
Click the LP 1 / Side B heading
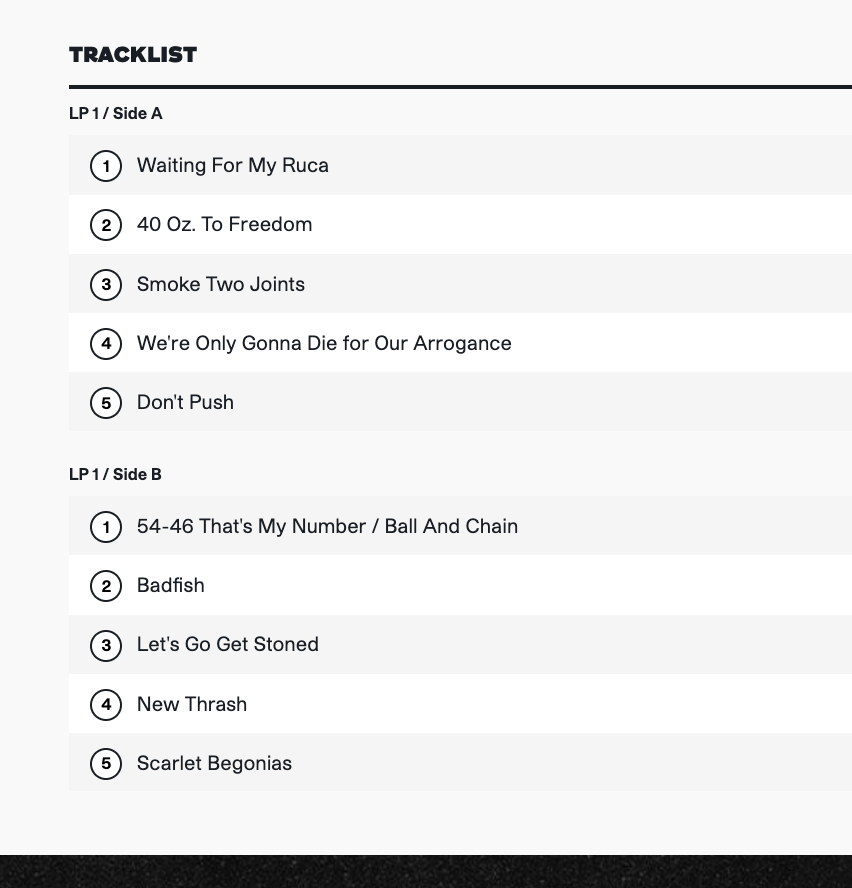pyautogui.click(x=115, y=474)
